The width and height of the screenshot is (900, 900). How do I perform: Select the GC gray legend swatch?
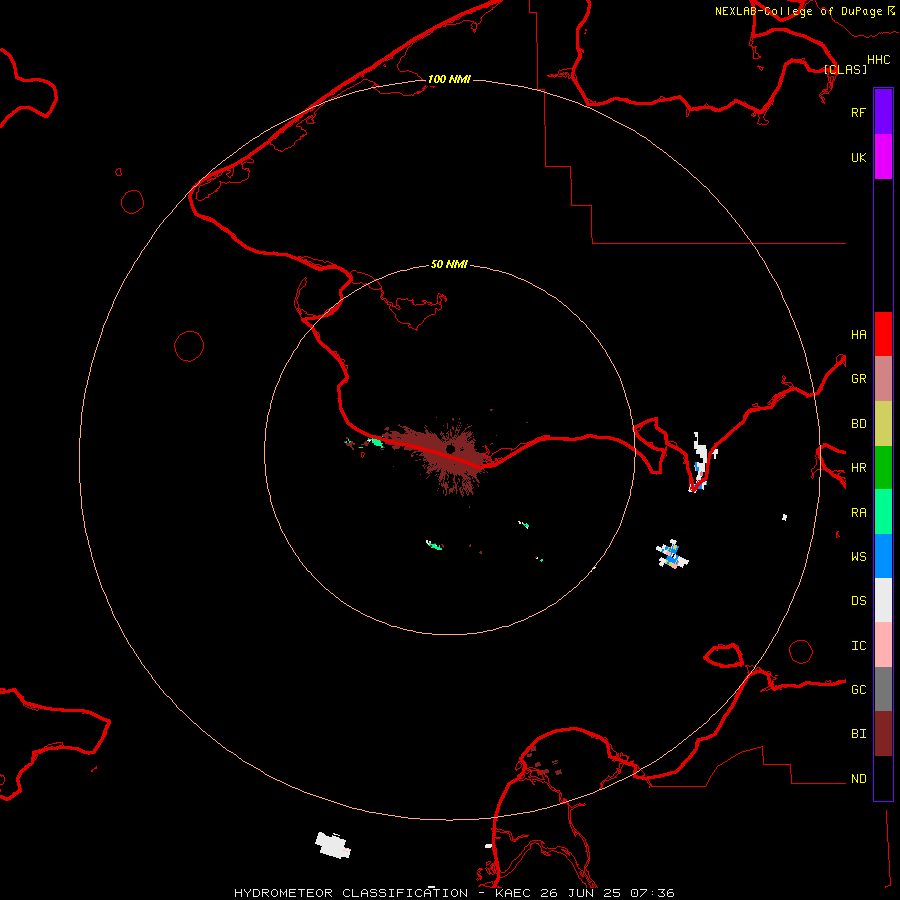(883, 689)
